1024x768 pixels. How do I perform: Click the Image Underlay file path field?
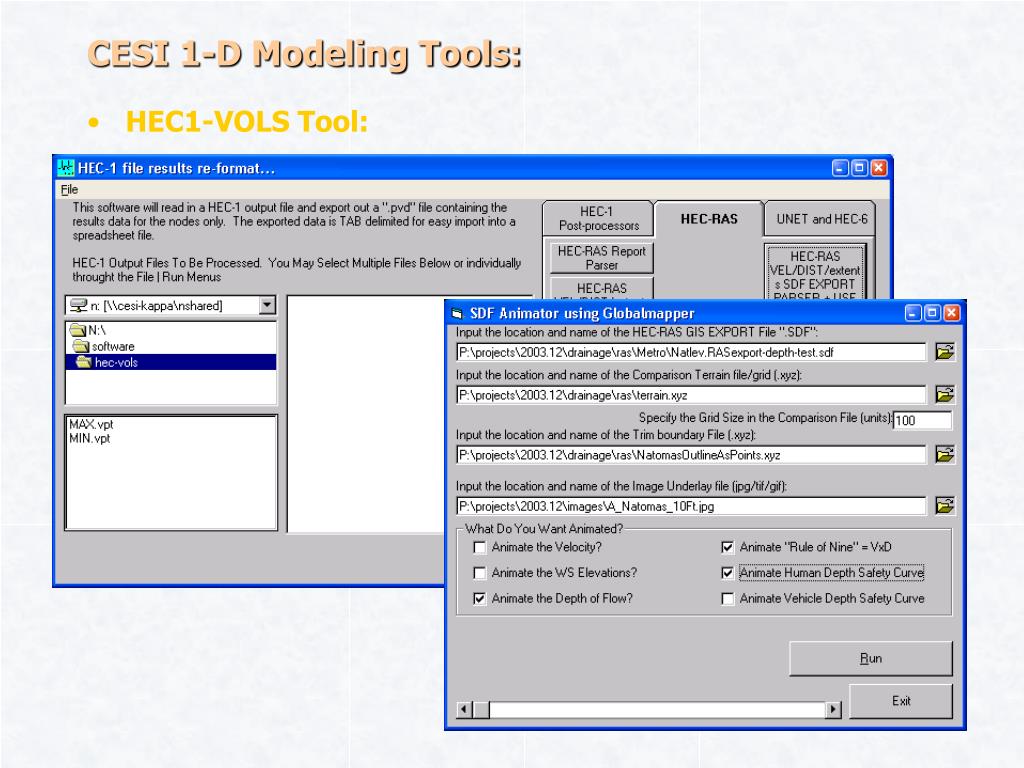(691, 506)
